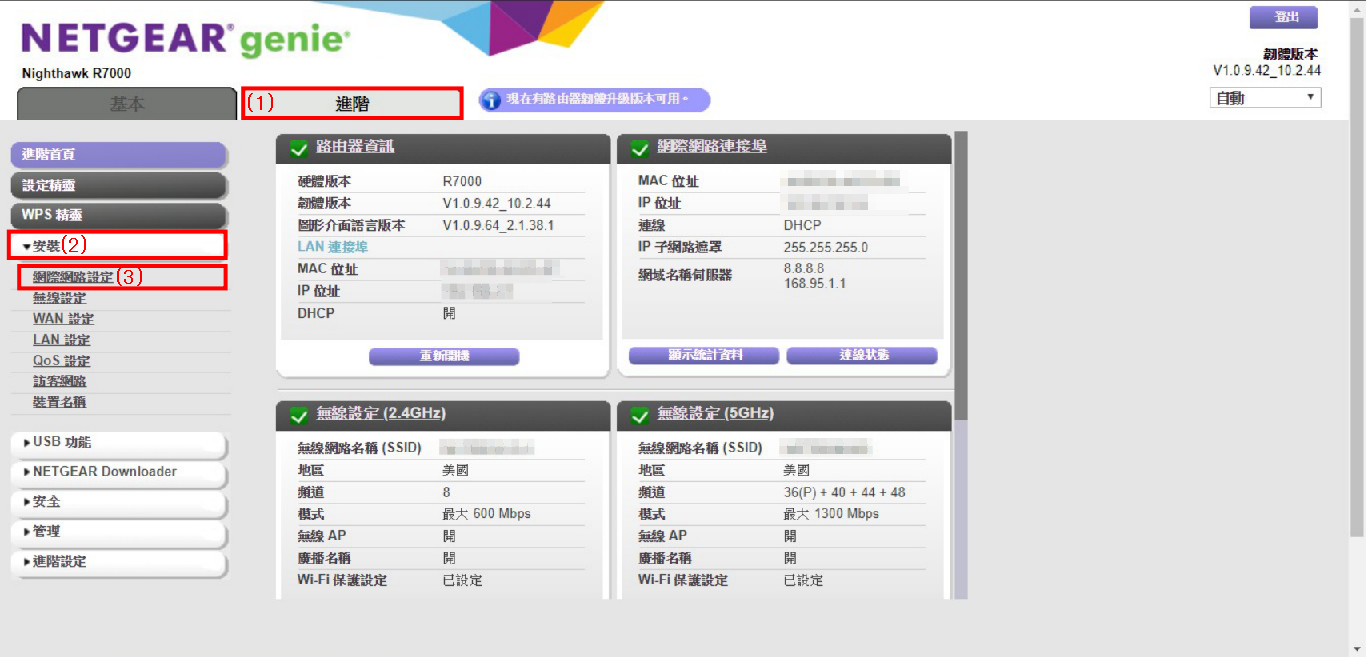Click the NETGEAR genie logo

tap(186, 39)
